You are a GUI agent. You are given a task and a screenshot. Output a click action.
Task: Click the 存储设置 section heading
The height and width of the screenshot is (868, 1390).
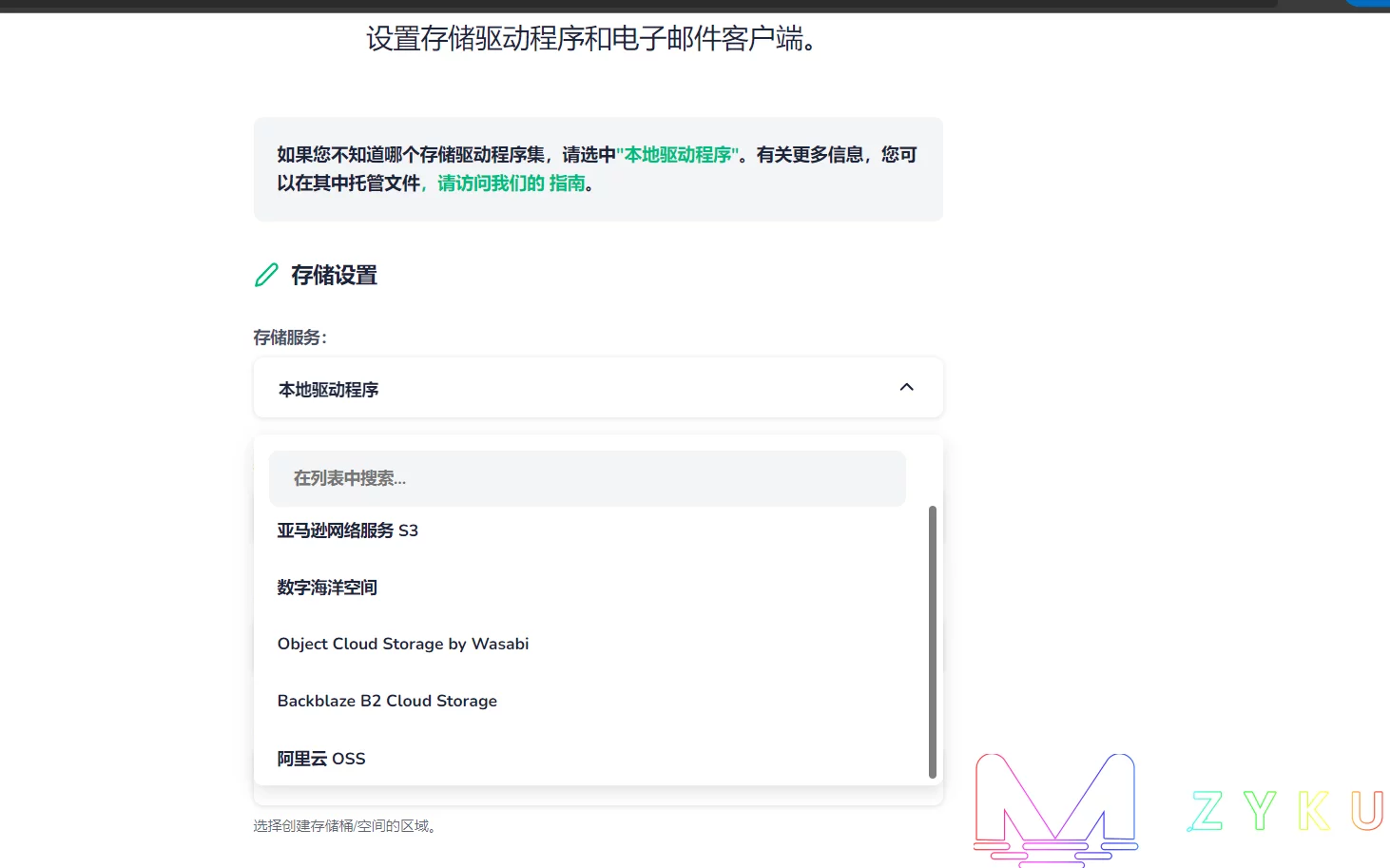(x=334, y=276)
